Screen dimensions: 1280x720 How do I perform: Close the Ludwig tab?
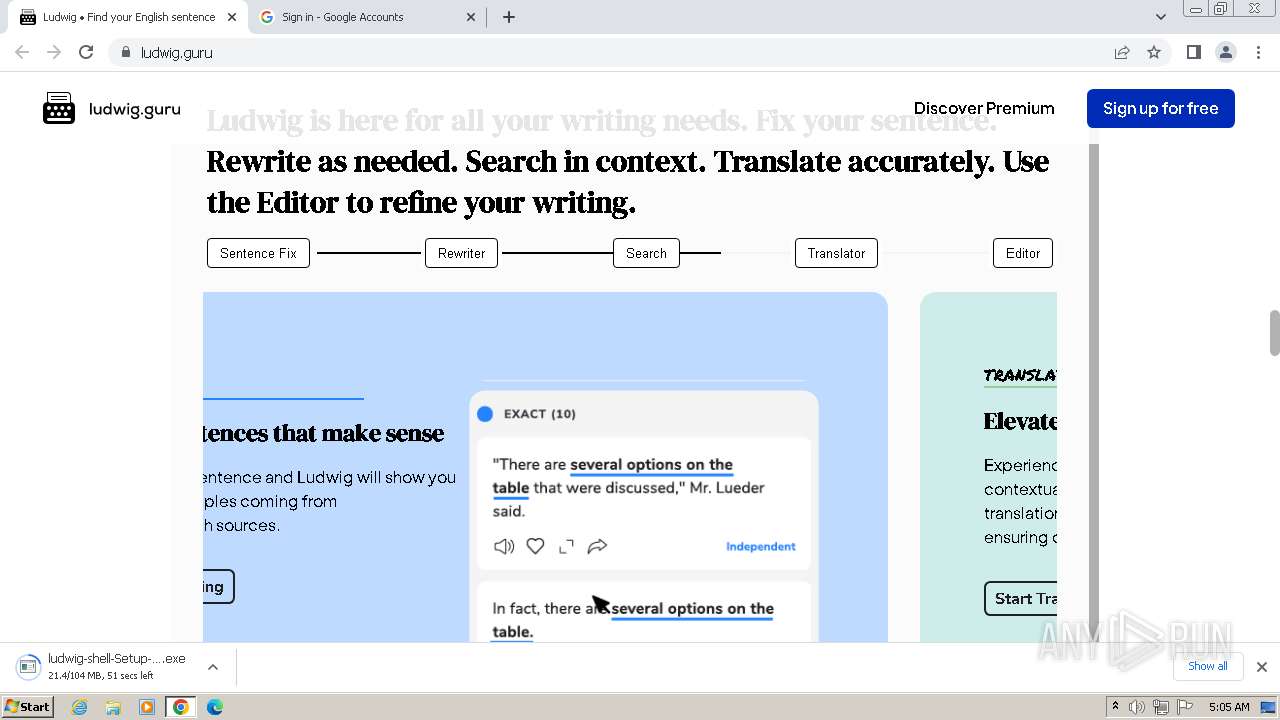pos(232,17)
